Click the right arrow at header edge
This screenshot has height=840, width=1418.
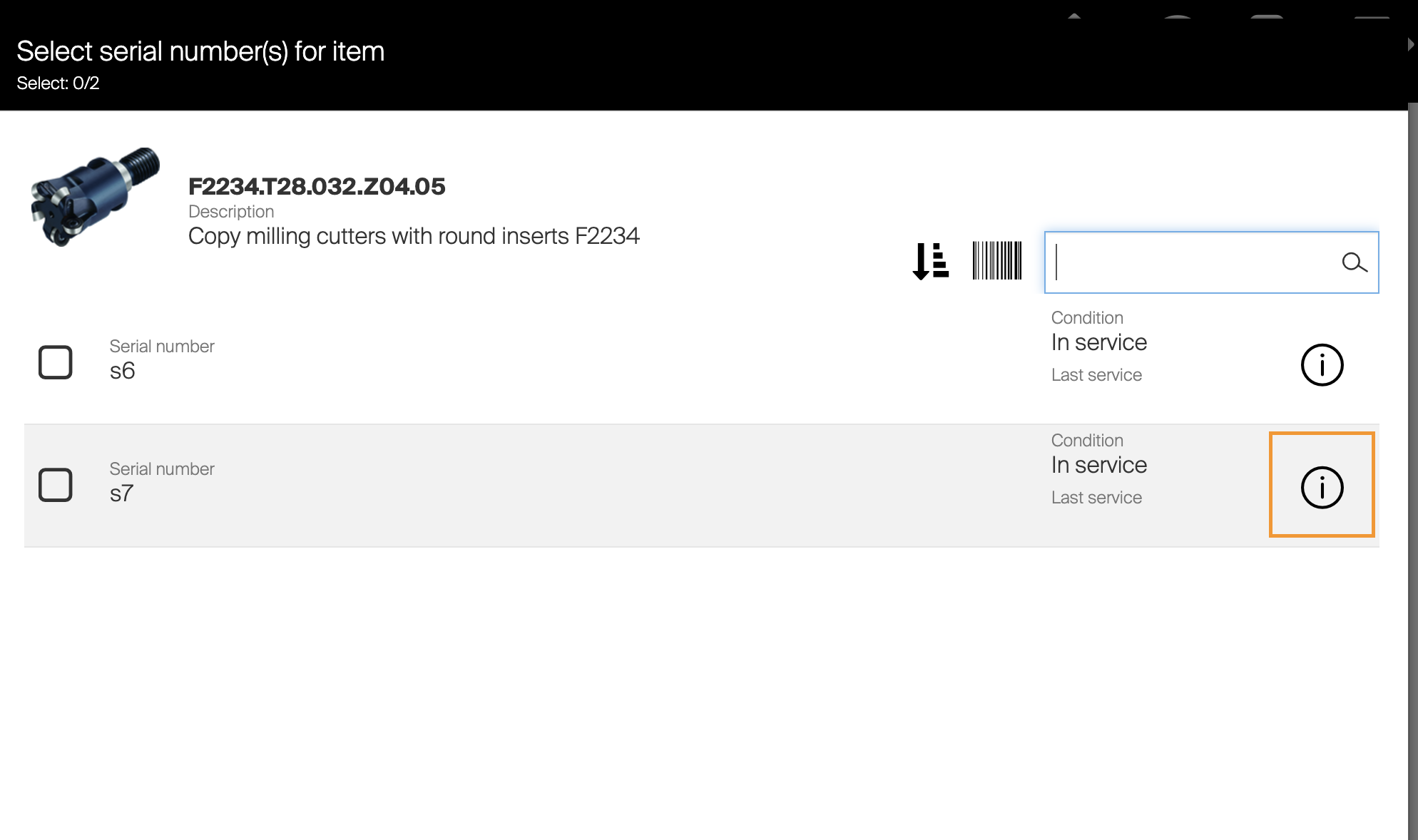(x=1410, y=45)
